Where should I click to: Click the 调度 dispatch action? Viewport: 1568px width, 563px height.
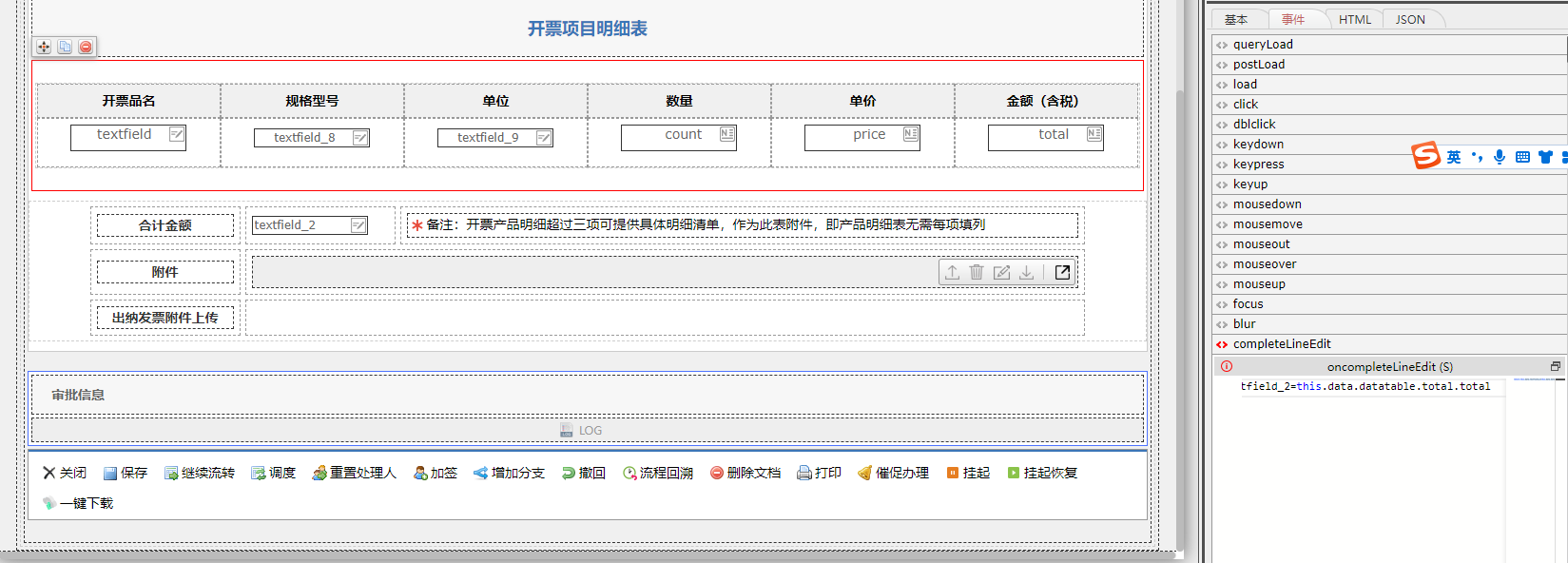coord(274,473)
